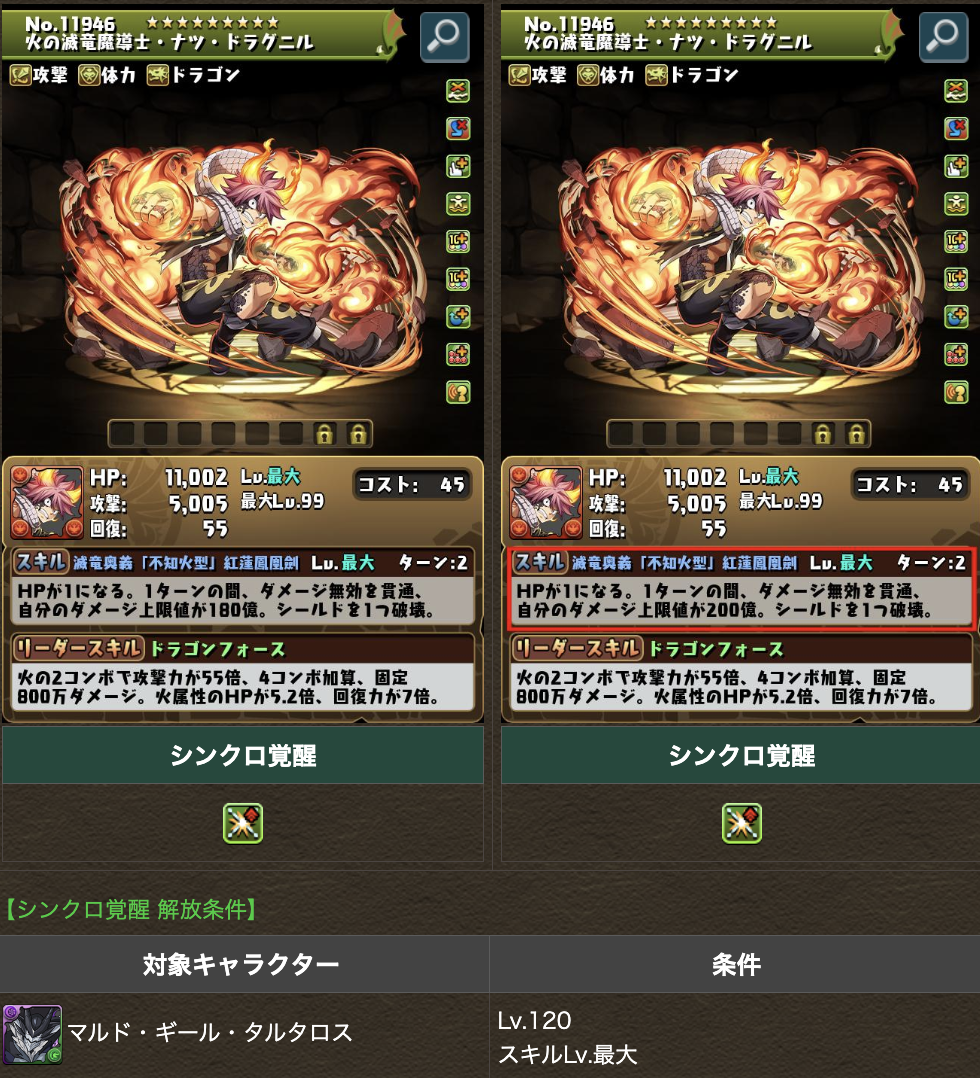Tap the first locked latent slot, left card
This screenshot has width=980, height=1078.
point(325,434)
